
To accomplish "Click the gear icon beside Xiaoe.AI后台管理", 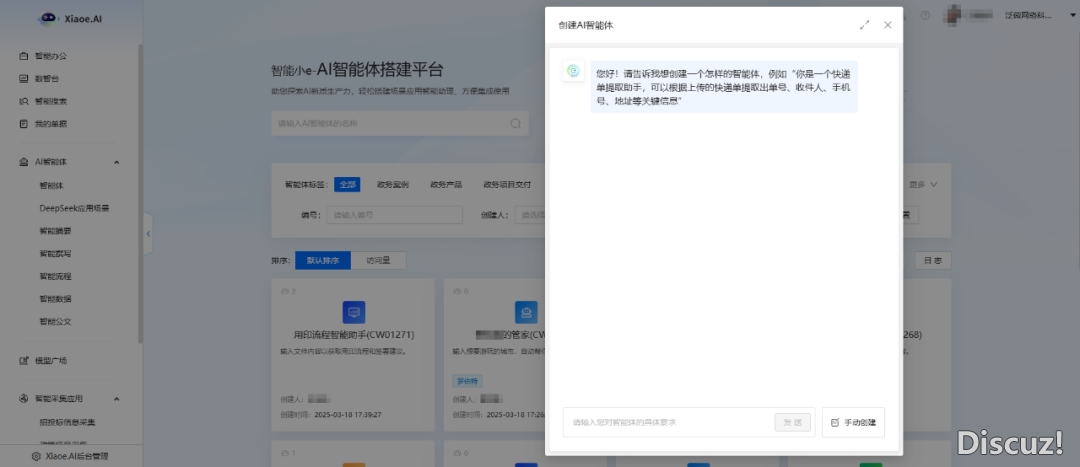I will coord(36,456).
